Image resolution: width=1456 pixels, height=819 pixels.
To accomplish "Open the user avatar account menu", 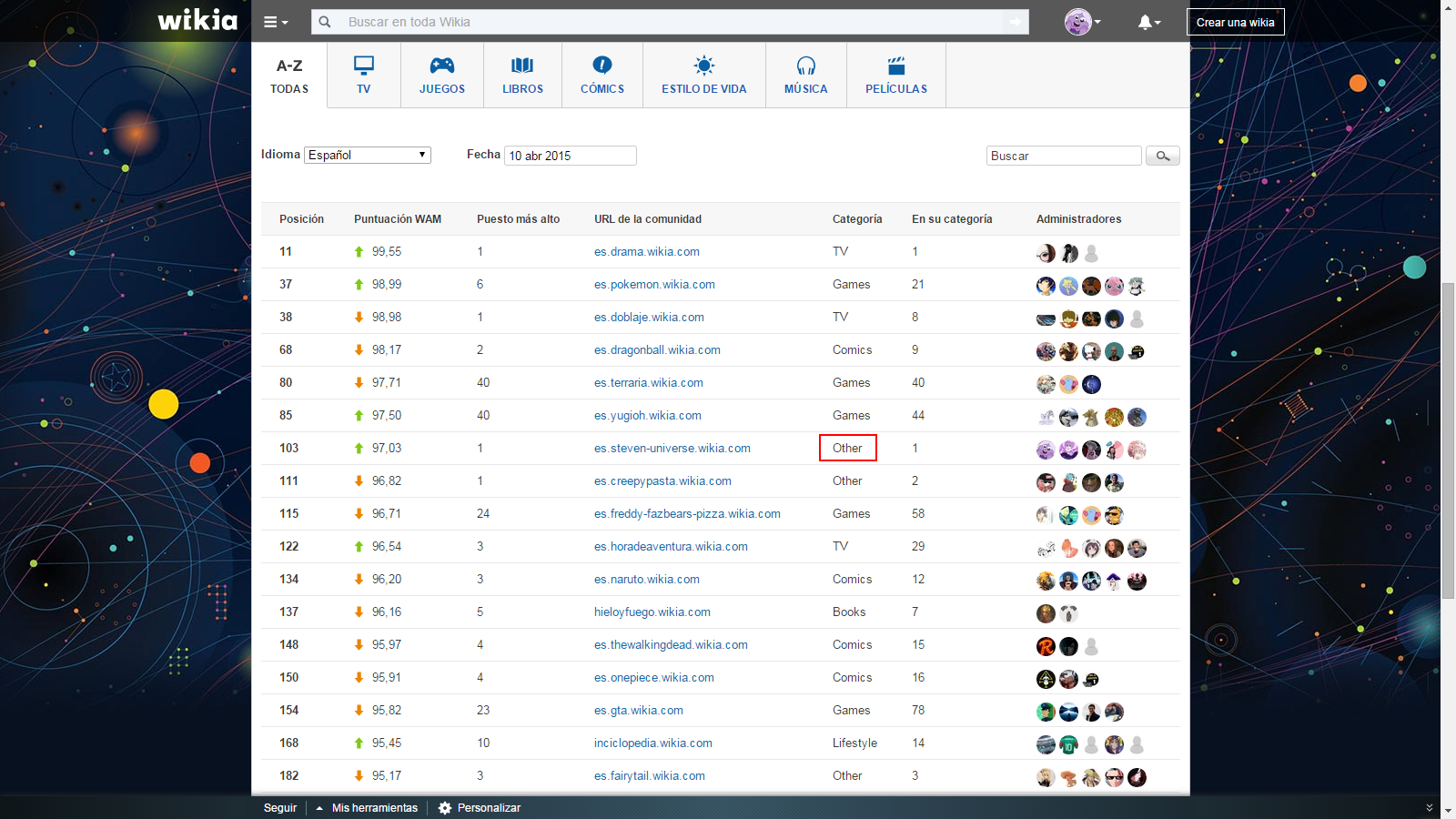I will click(1082, 22).
